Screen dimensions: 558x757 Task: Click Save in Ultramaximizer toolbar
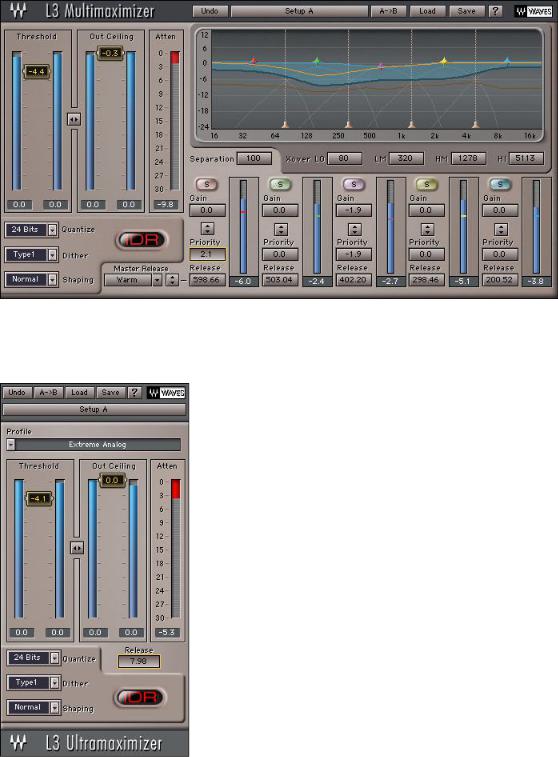pos(111,393)
